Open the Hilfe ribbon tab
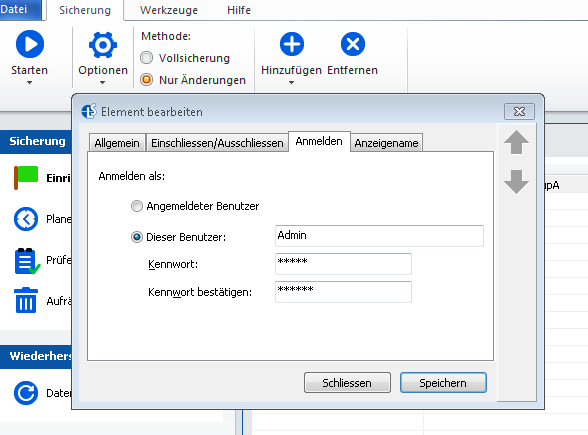 [238, 10]
